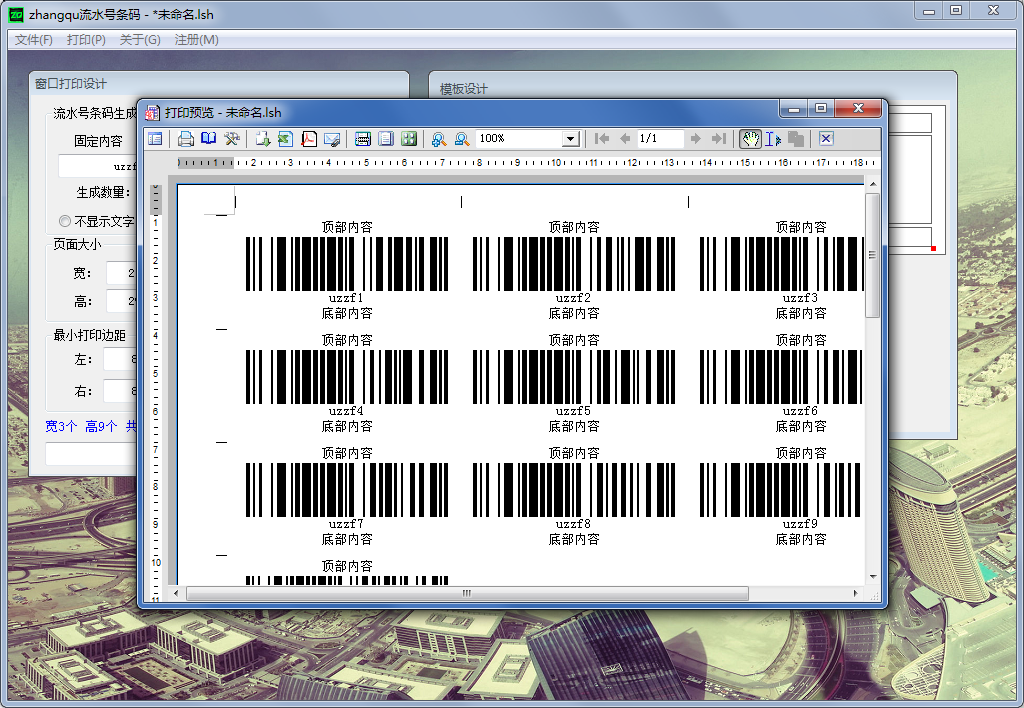Click the 宽3个 blue text
The width and height of the screenshot is (1024, 708).
(61, 426)
